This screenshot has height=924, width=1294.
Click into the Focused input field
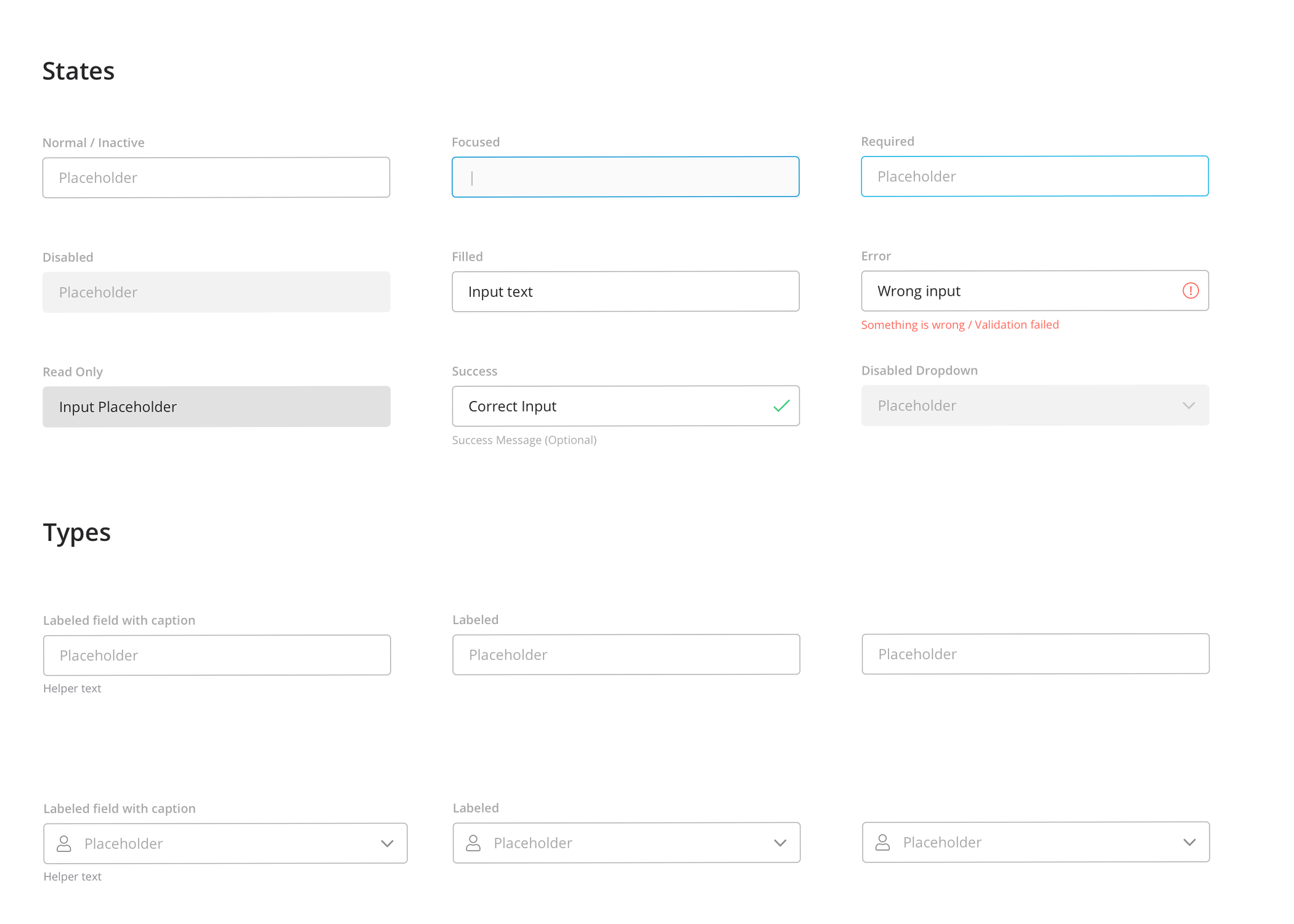tap(625, 177)
